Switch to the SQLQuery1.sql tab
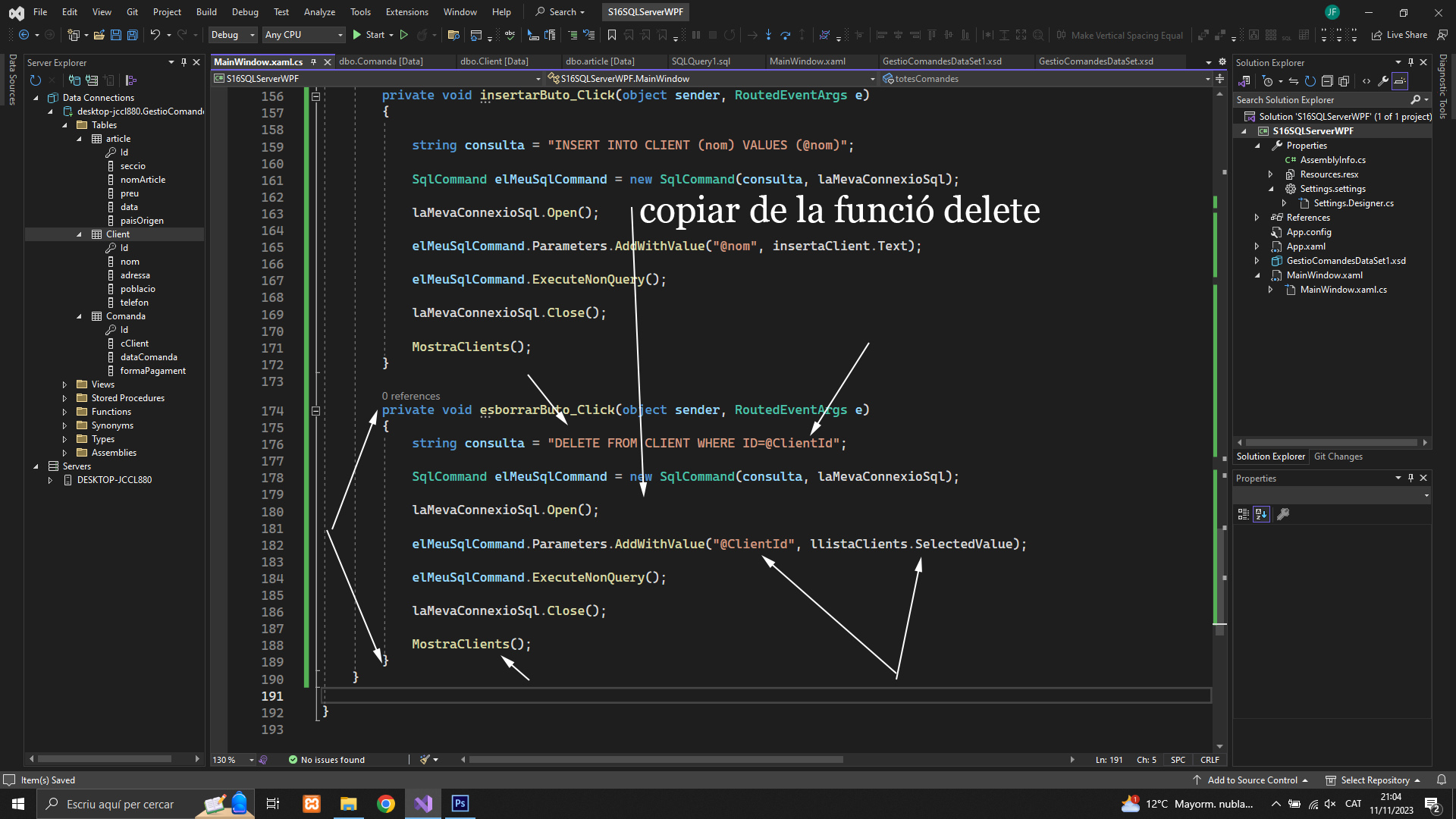 coord(701,61)
